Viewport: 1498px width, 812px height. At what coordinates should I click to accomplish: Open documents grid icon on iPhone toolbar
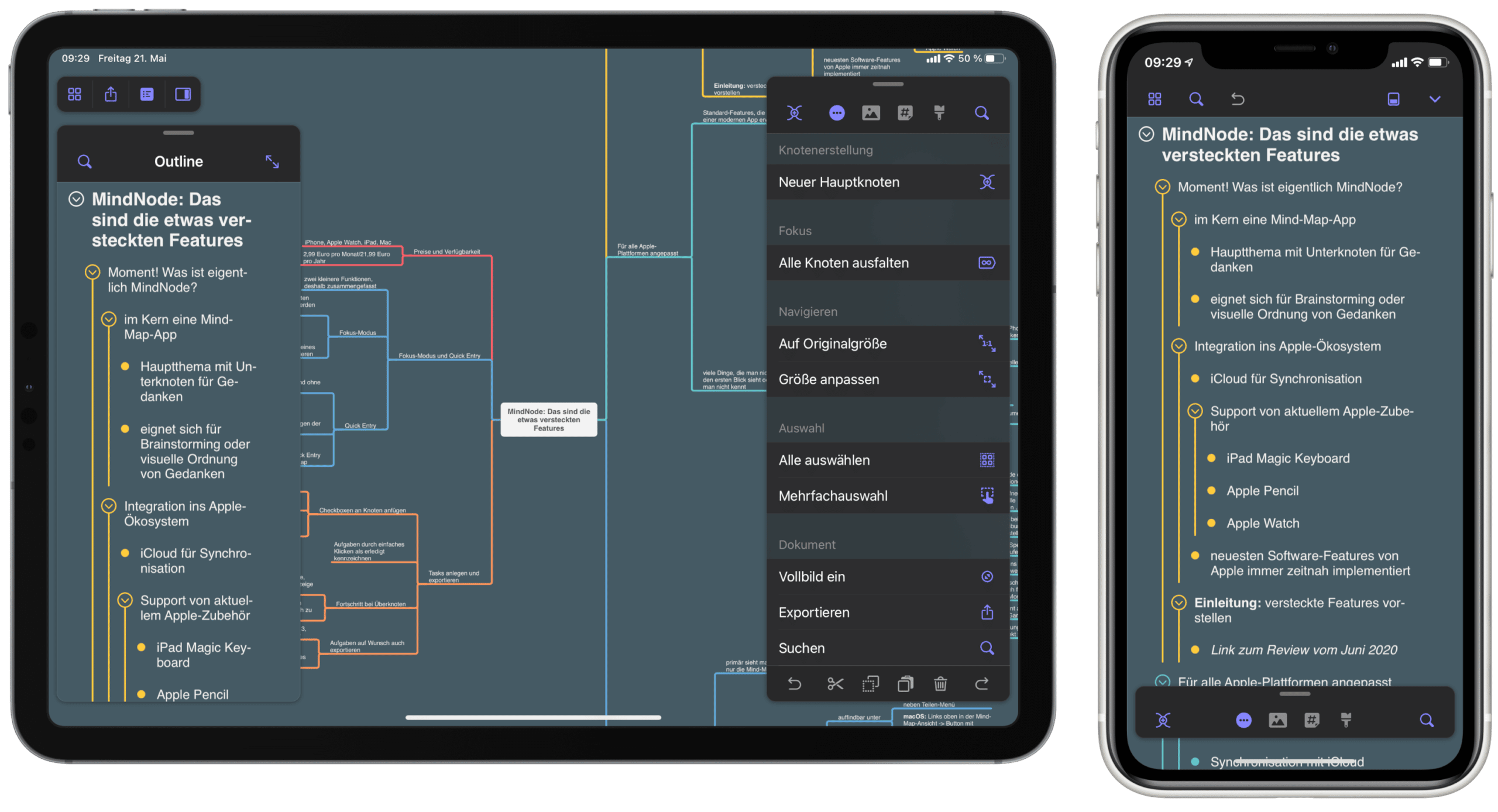coord(1154,99)
